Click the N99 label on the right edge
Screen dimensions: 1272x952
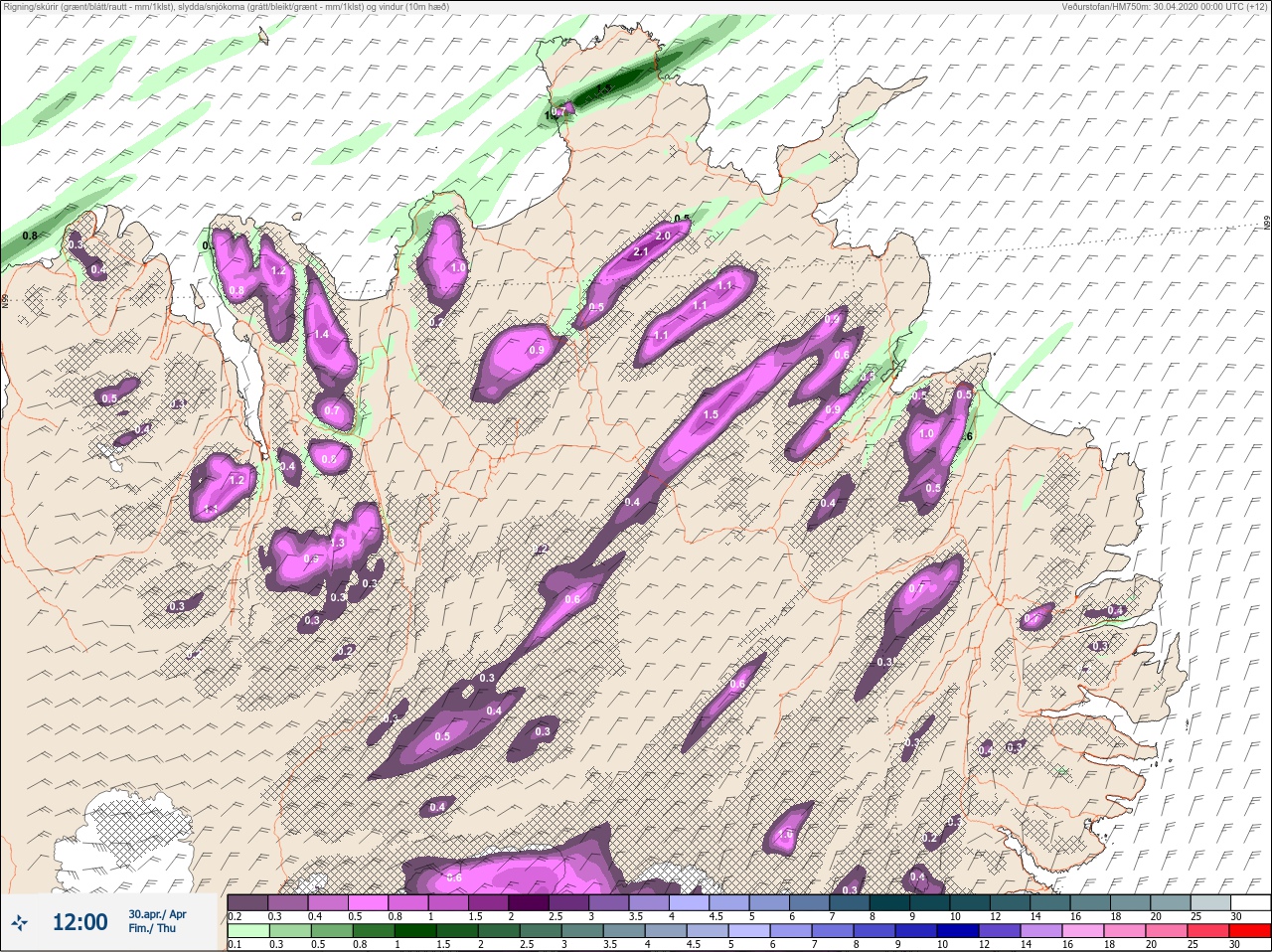tap(1267, 225)
